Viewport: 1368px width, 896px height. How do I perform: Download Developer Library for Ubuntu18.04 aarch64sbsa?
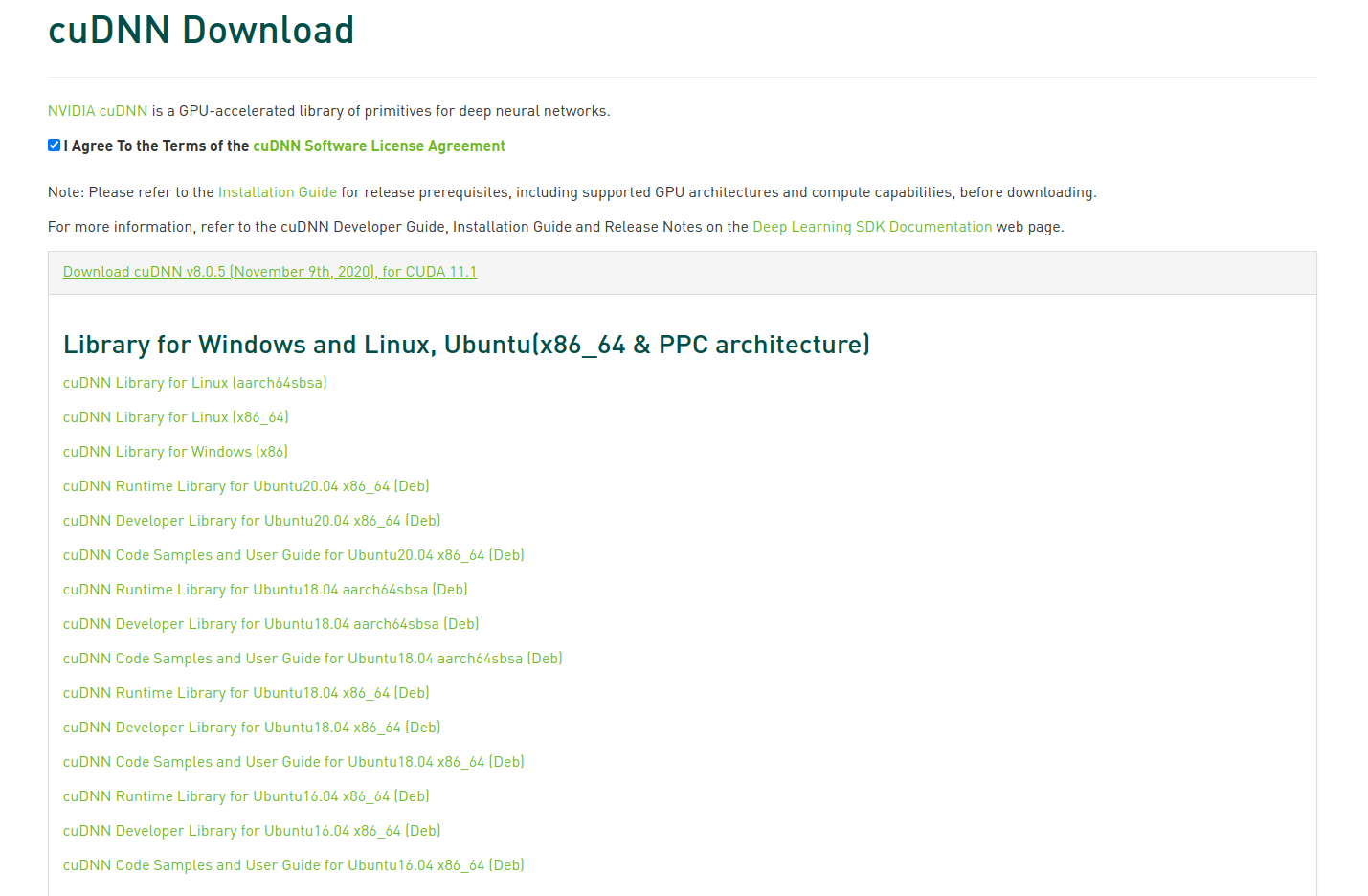[x=271, y=623]
